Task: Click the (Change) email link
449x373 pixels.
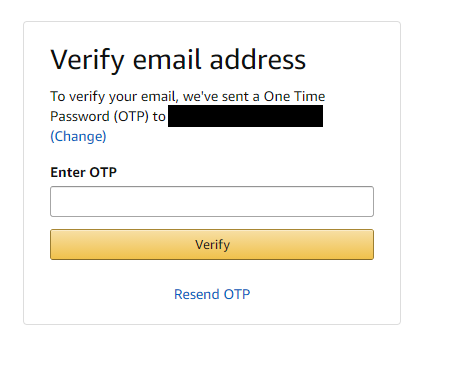Action: tap(78, 136)
